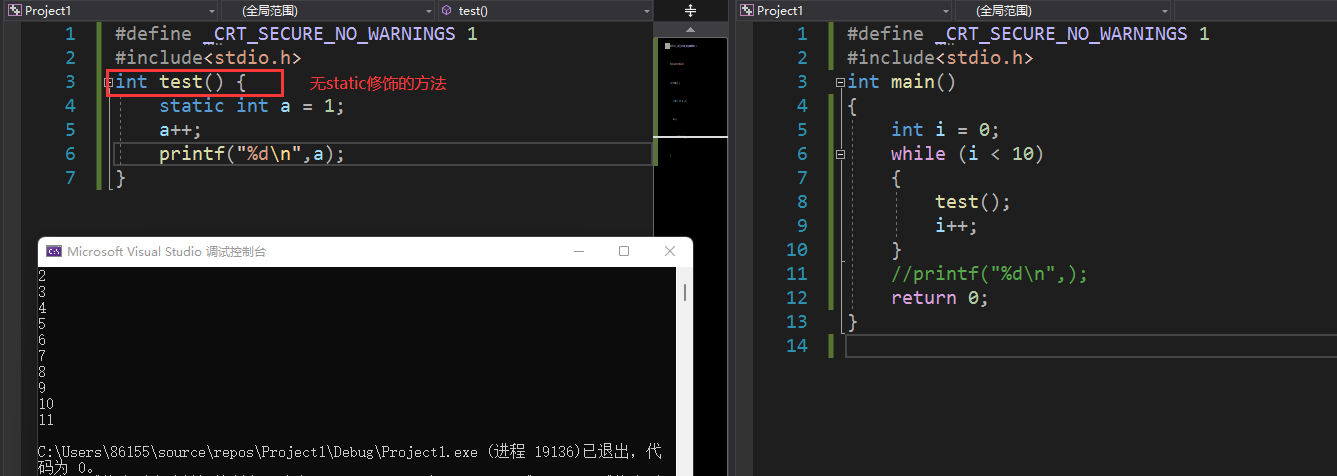The width and height of the screenshot is (1337, 476).
Task: Click the Project1.exe exit message in console
Action: 349,459
